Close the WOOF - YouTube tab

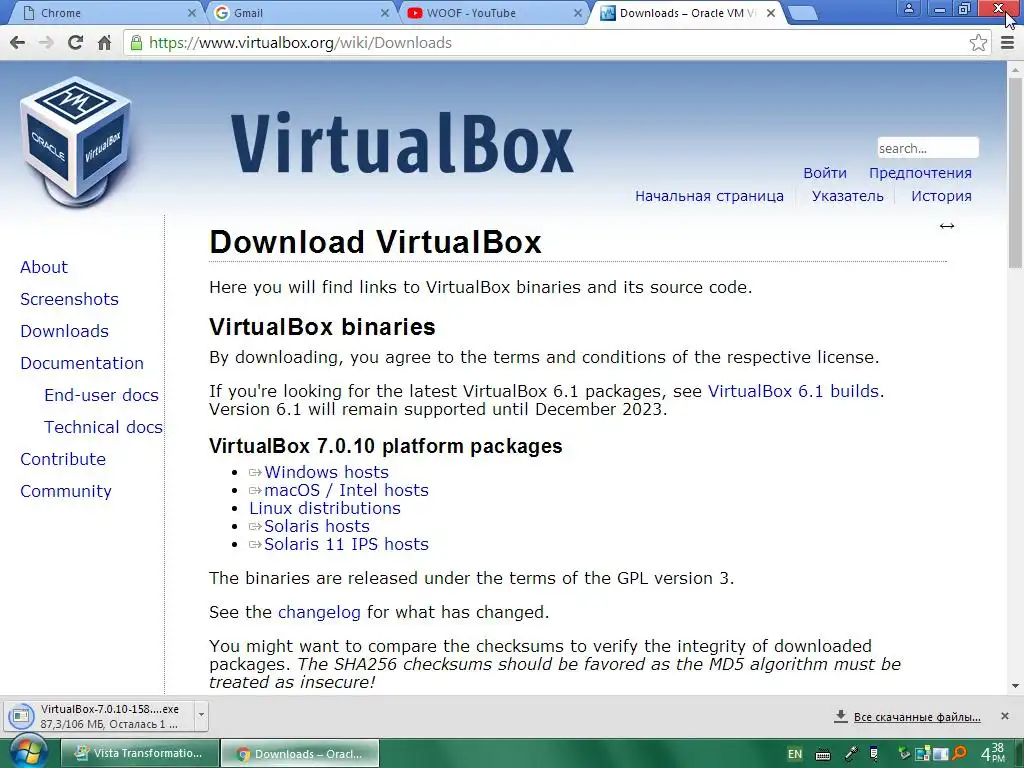[x=578, y=13]
